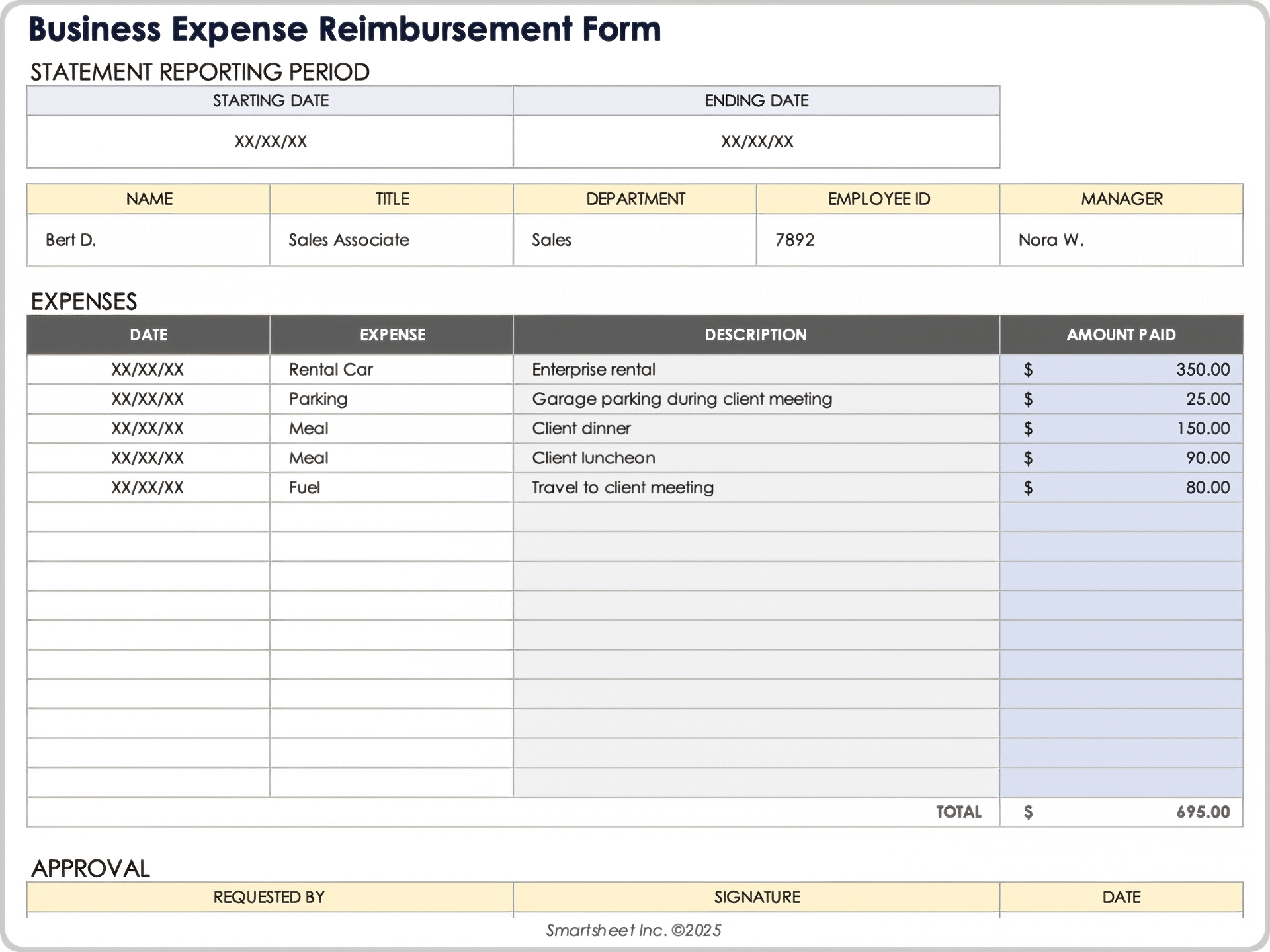Viewport: 1270px width, 952px height.
Task: Select the NAME cell containing Bert D.
Action: (x=147, y=240)
